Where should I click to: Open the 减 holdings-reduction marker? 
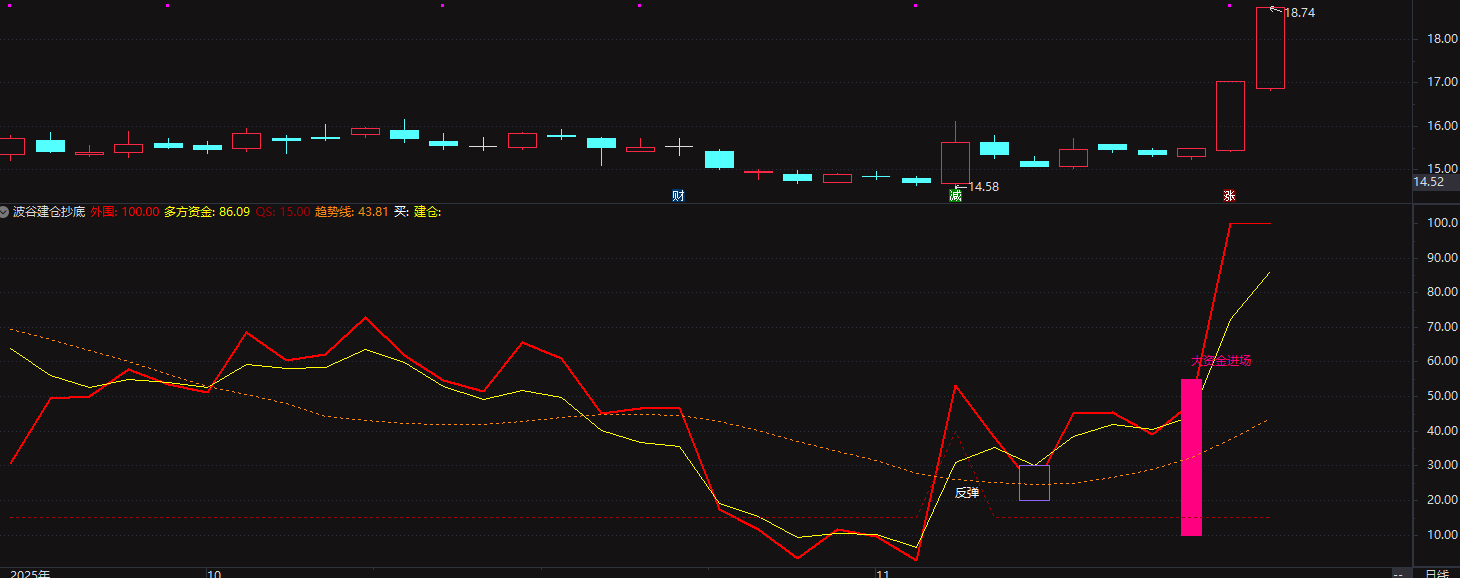tap(955, 196)
